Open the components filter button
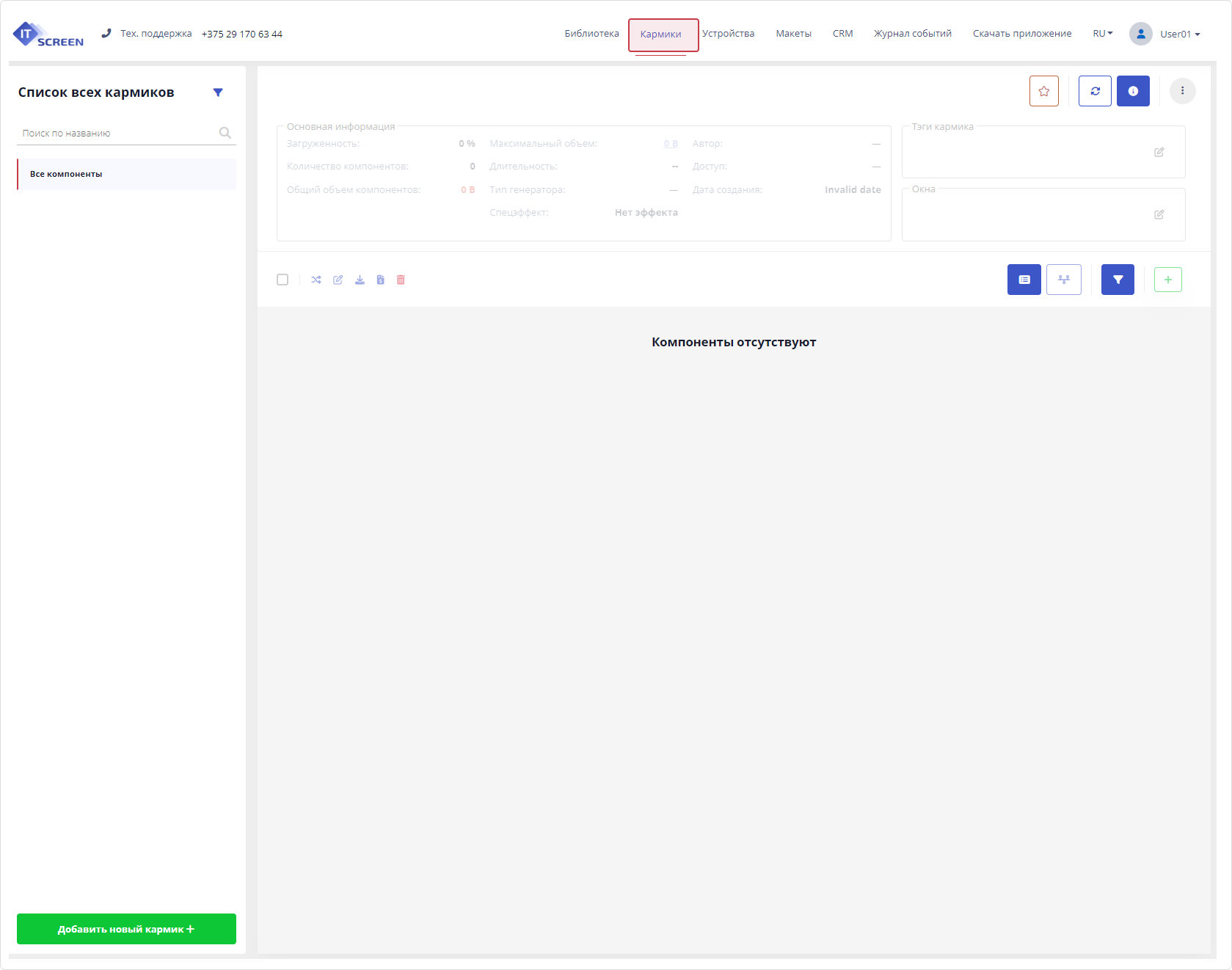Viewport: 1232px width, 970px height. 1118,280
